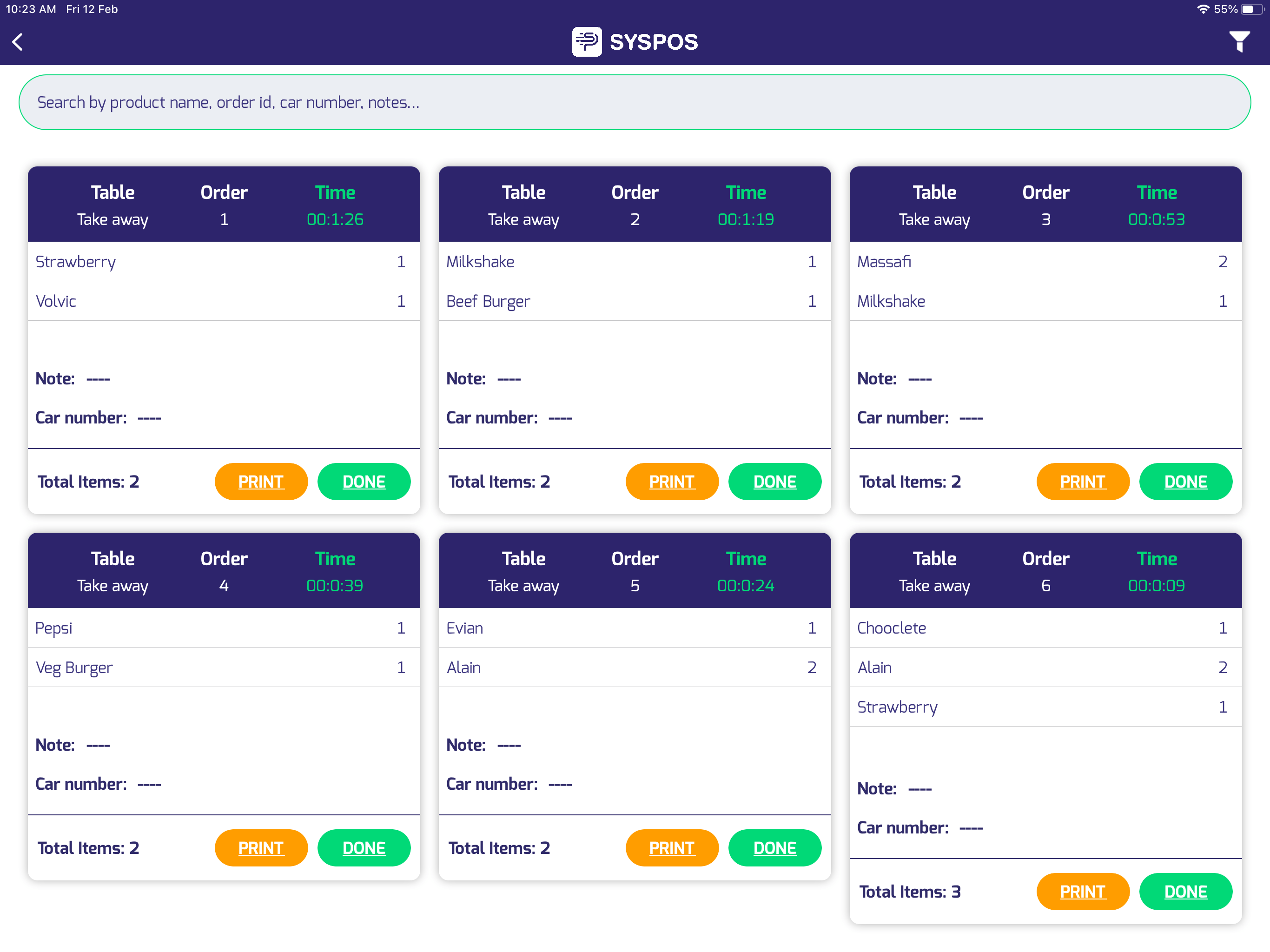Tap the battery status icon
The width and height of the screenshot is (1270, 952).
tap(1251, 9)
